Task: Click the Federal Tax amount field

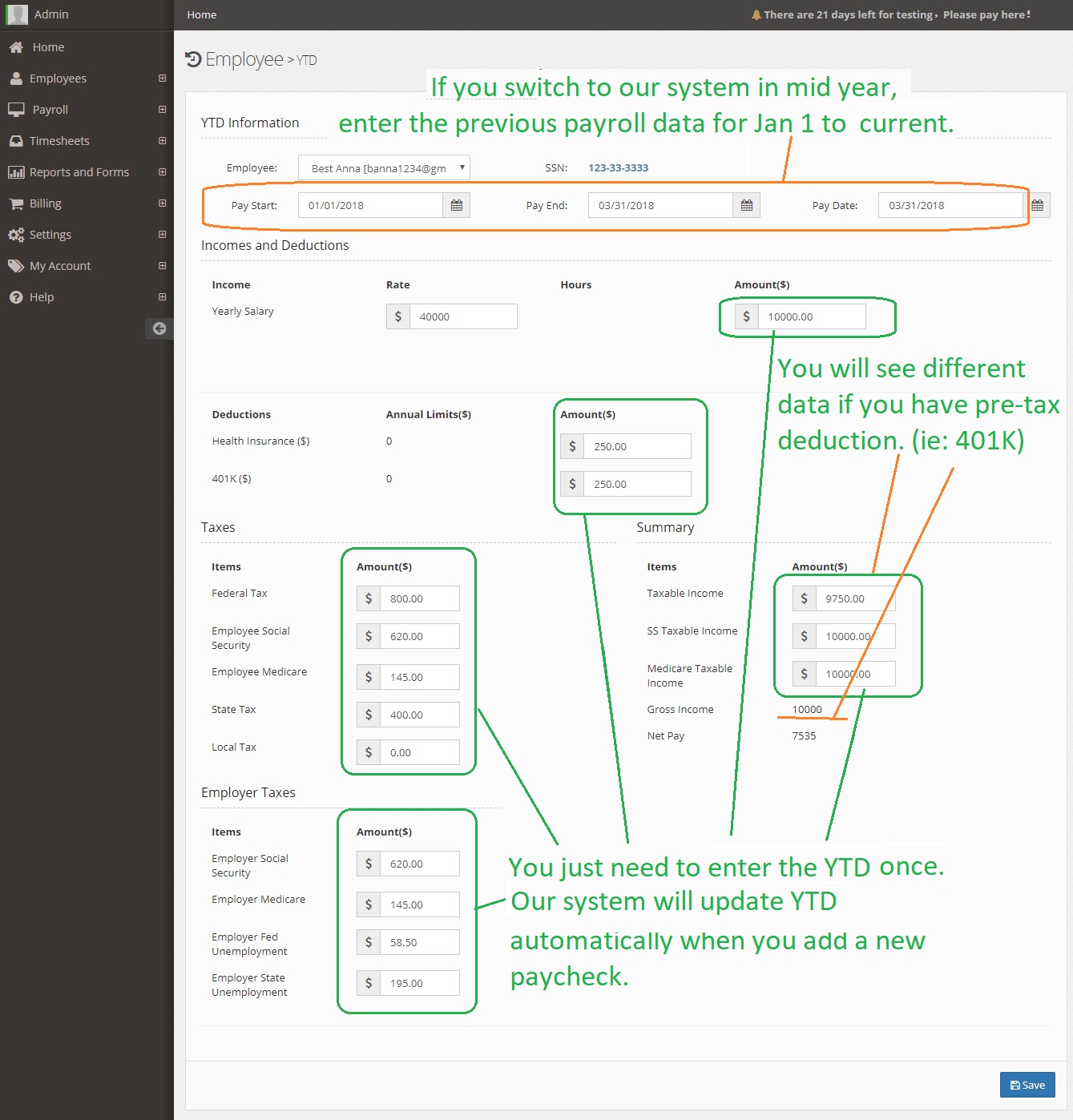Action: coord(420,598)
